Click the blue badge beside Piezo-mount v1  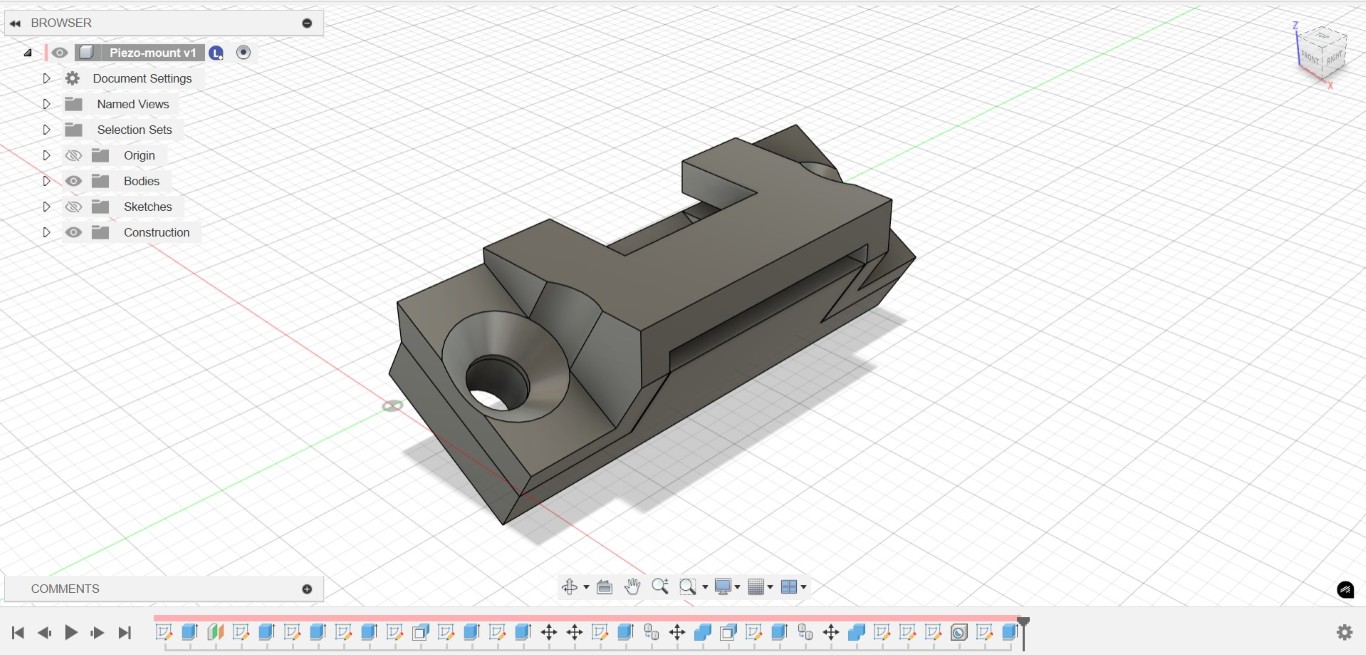coord(216,53)
